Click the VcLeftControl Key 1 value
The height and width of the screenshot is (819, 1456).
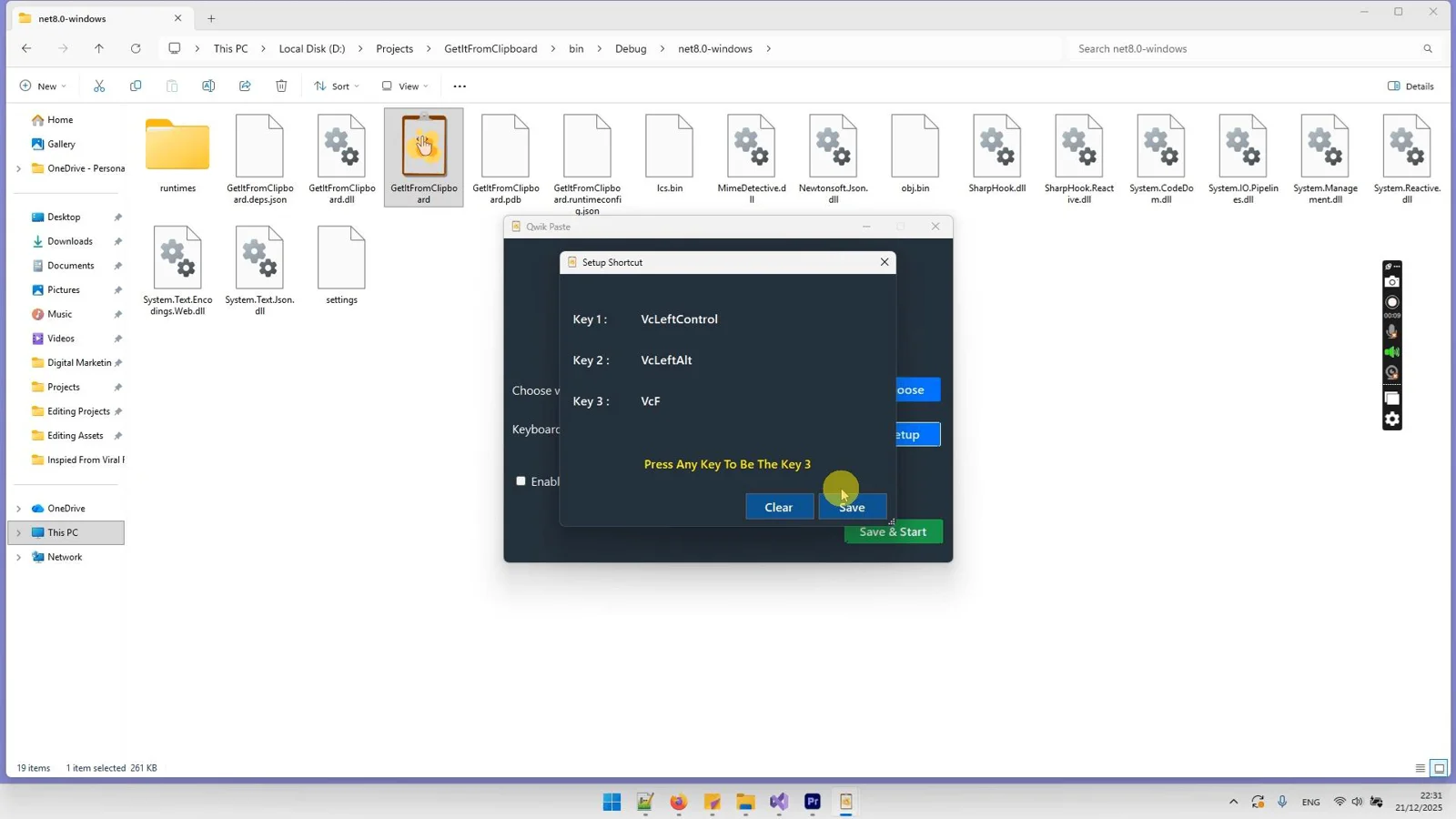point(679,319)
